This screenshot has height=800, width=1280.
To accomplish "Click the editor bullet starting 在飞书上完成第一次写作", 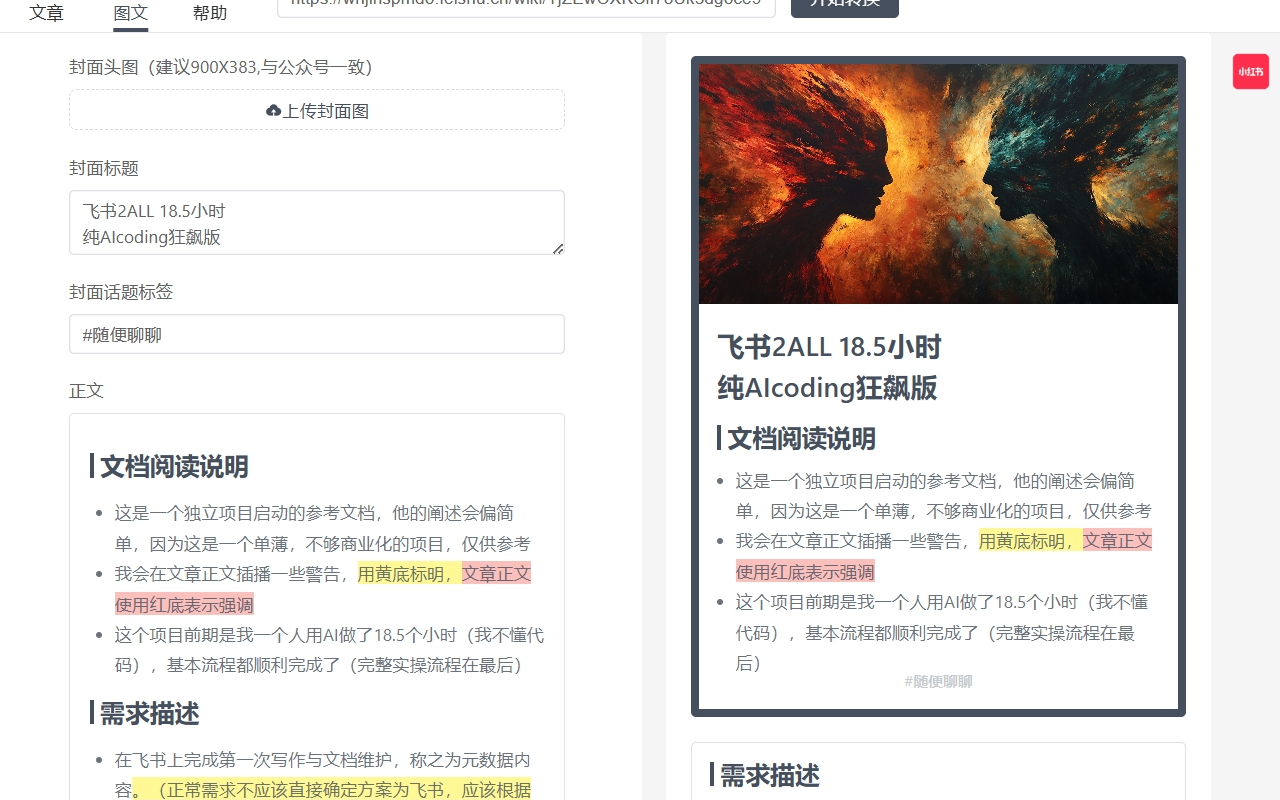I will click(322, 775).
